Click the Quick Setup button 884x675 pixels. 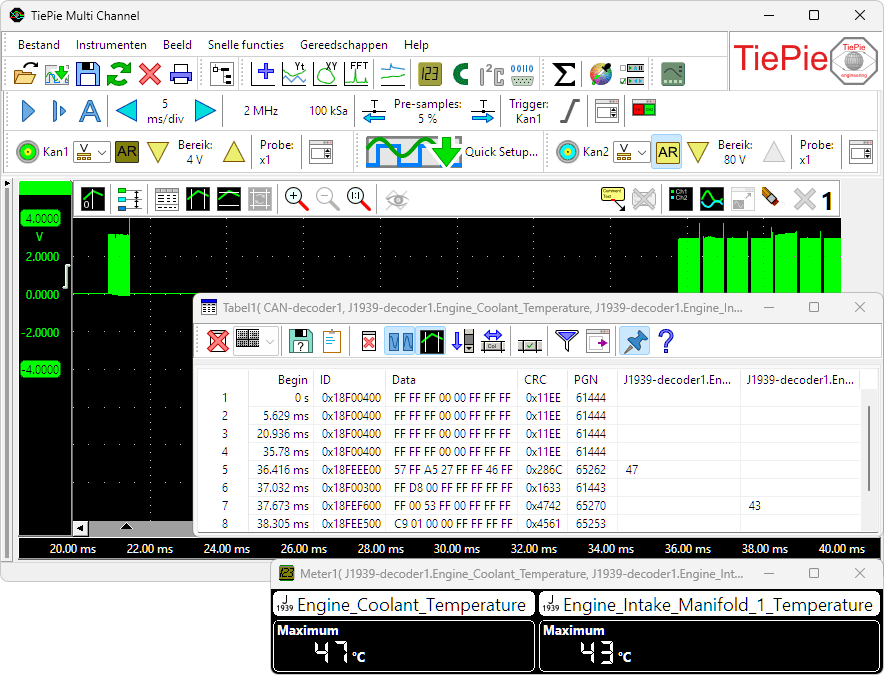452,152
